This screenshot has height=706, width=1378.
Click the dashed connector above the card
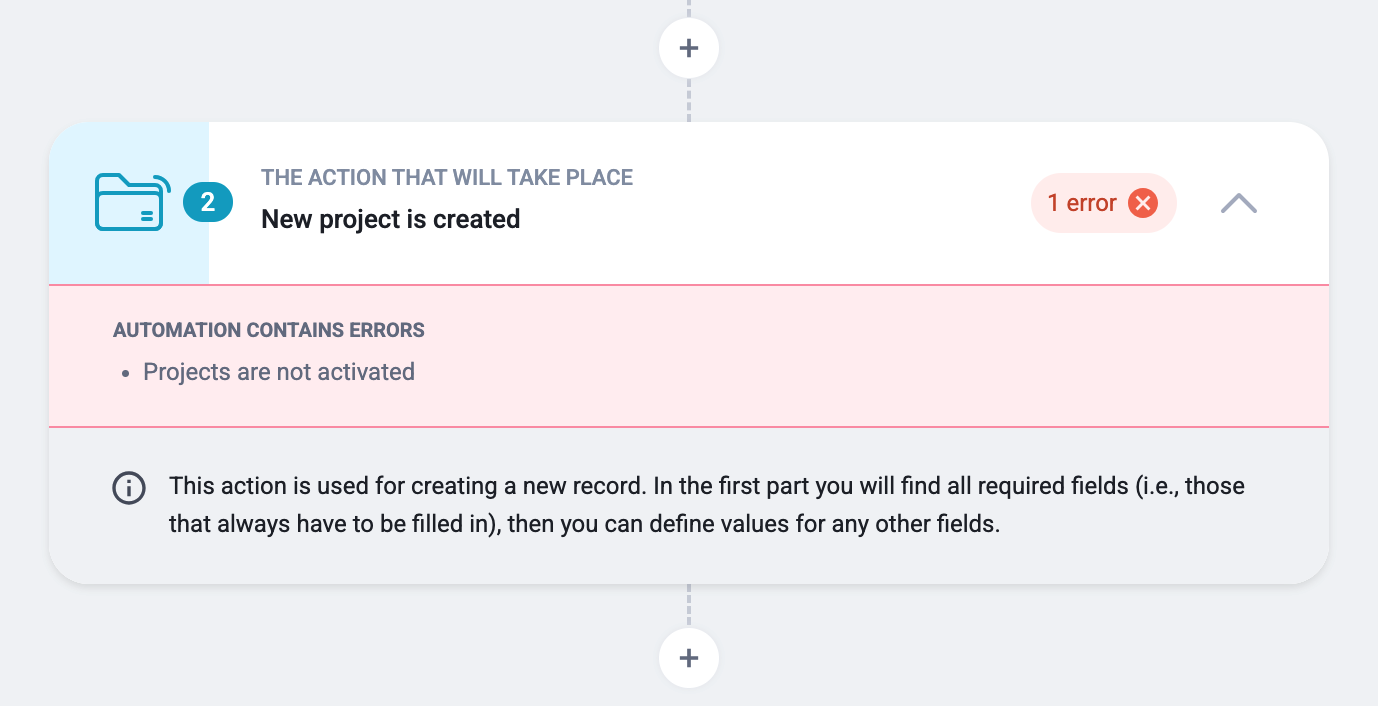point(689,100)
